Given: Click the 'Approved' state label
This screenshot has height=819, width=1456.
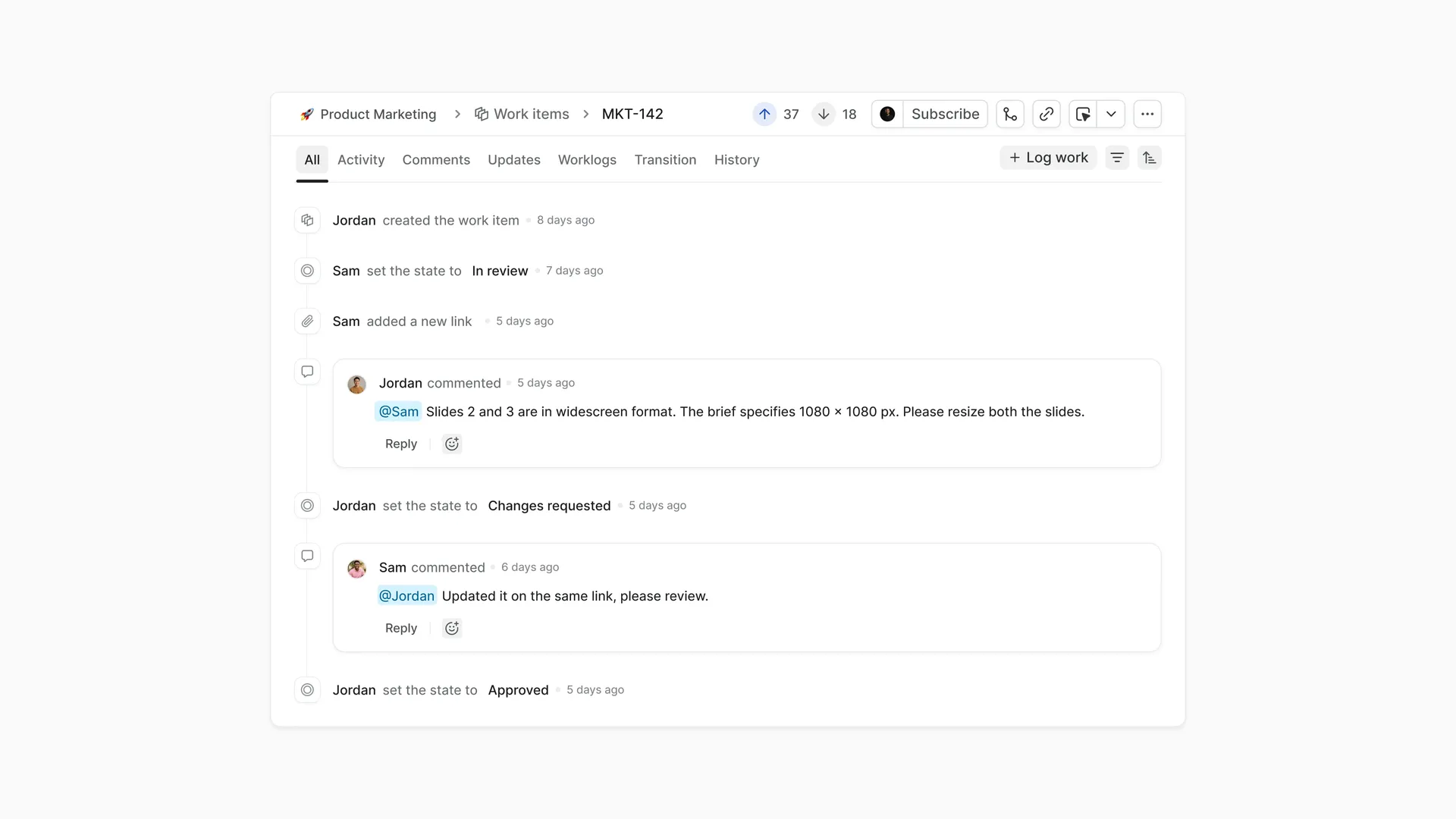Looking at the screenshot, I should (518, 690).
